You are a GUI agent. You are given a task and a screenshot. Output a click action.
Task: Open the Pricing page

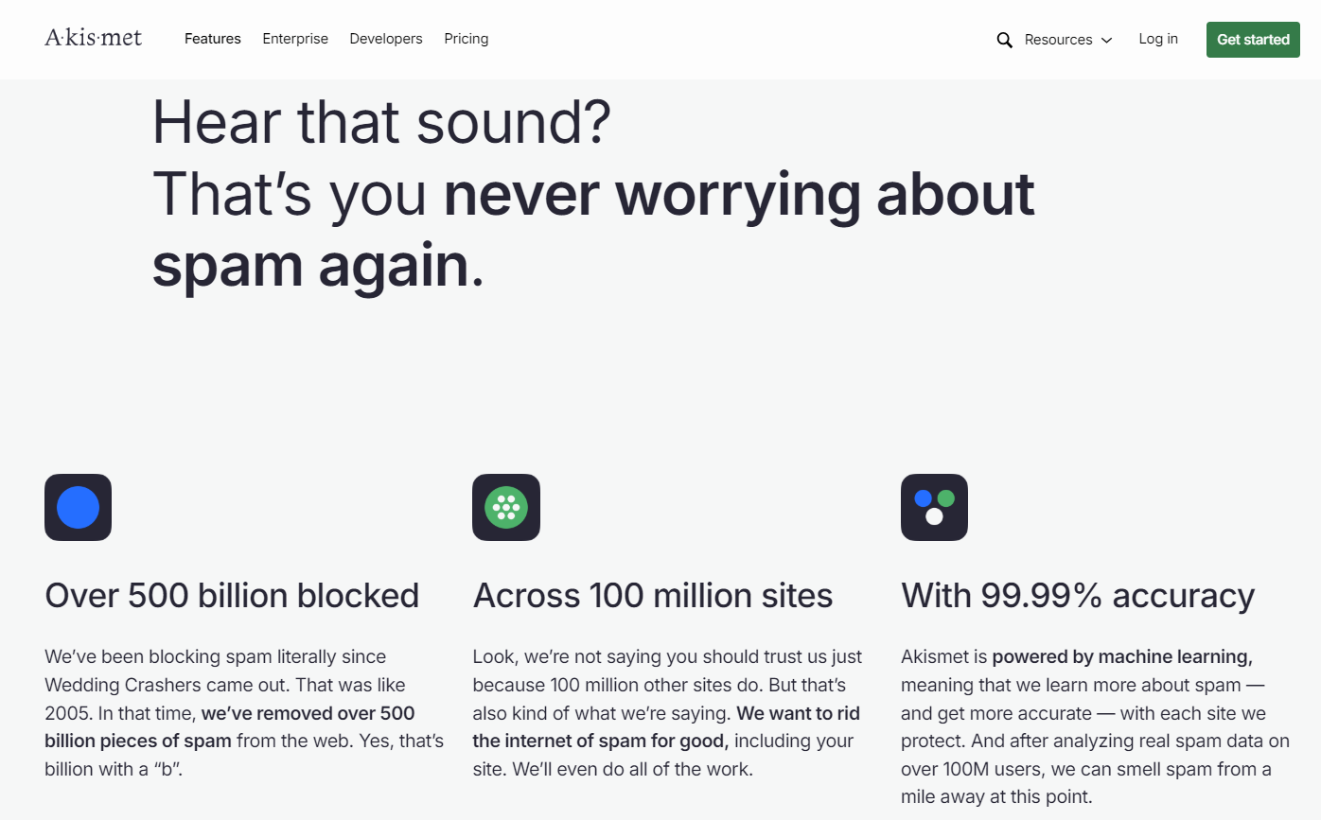coord(466,39)
